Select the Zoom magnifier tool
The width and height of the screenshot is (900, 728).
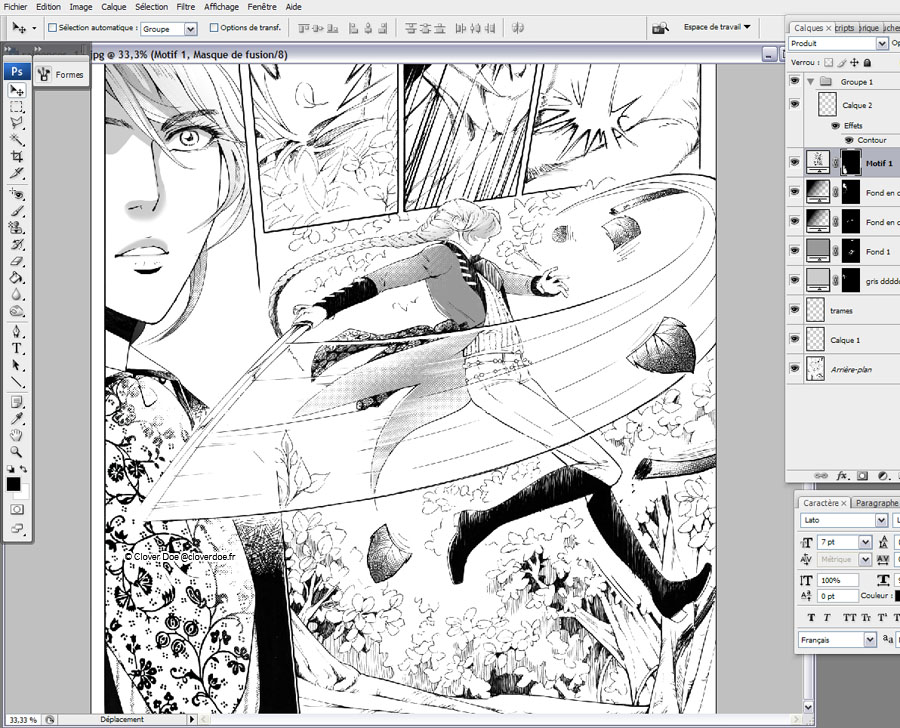click(17, 452)
